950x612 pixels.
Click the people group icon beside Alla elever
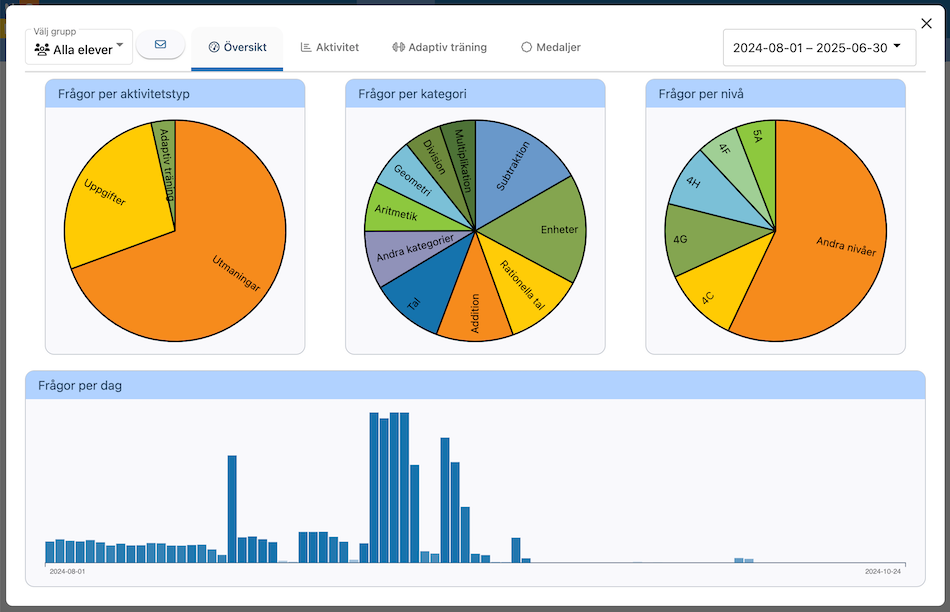pyautogui.click(x=42, y=50)
